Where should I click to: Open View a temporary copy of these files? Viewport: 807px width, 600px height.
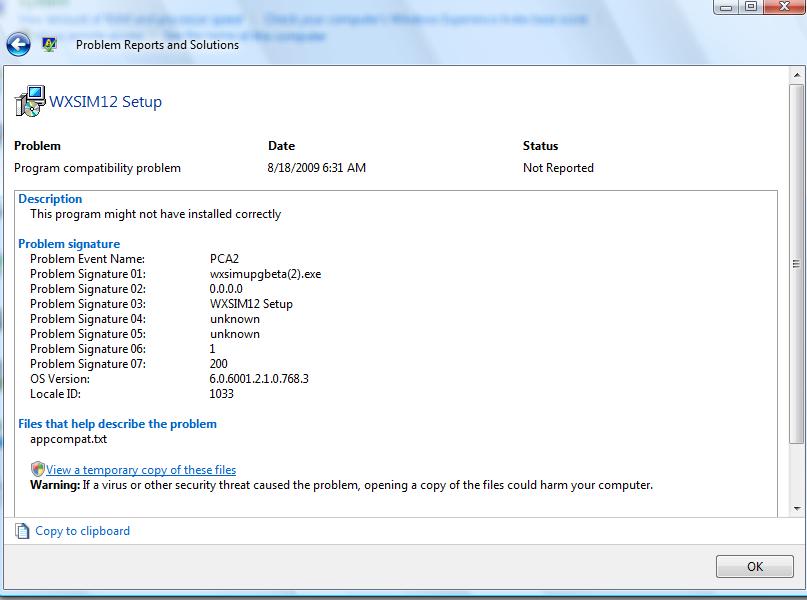[141, 470]
